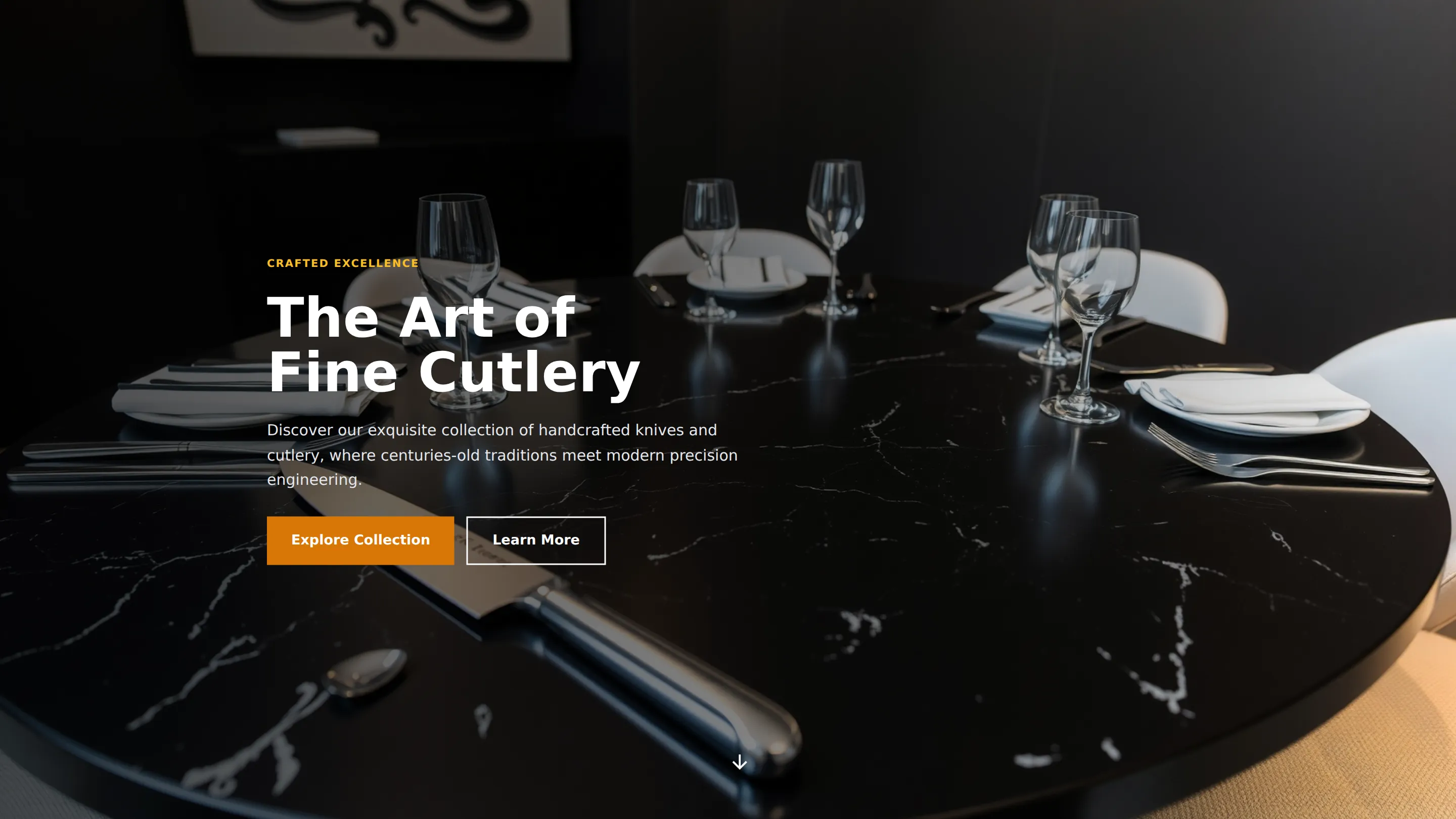The width and height of the screenshot is (1456, 819).
Task: Click the scroll-down arrow icon
Action: coord(739,762)
